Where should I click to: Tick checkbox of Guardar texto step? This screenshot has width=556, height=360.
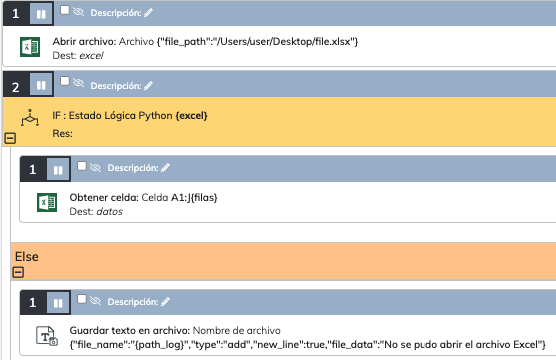click(x=82, y=299)
